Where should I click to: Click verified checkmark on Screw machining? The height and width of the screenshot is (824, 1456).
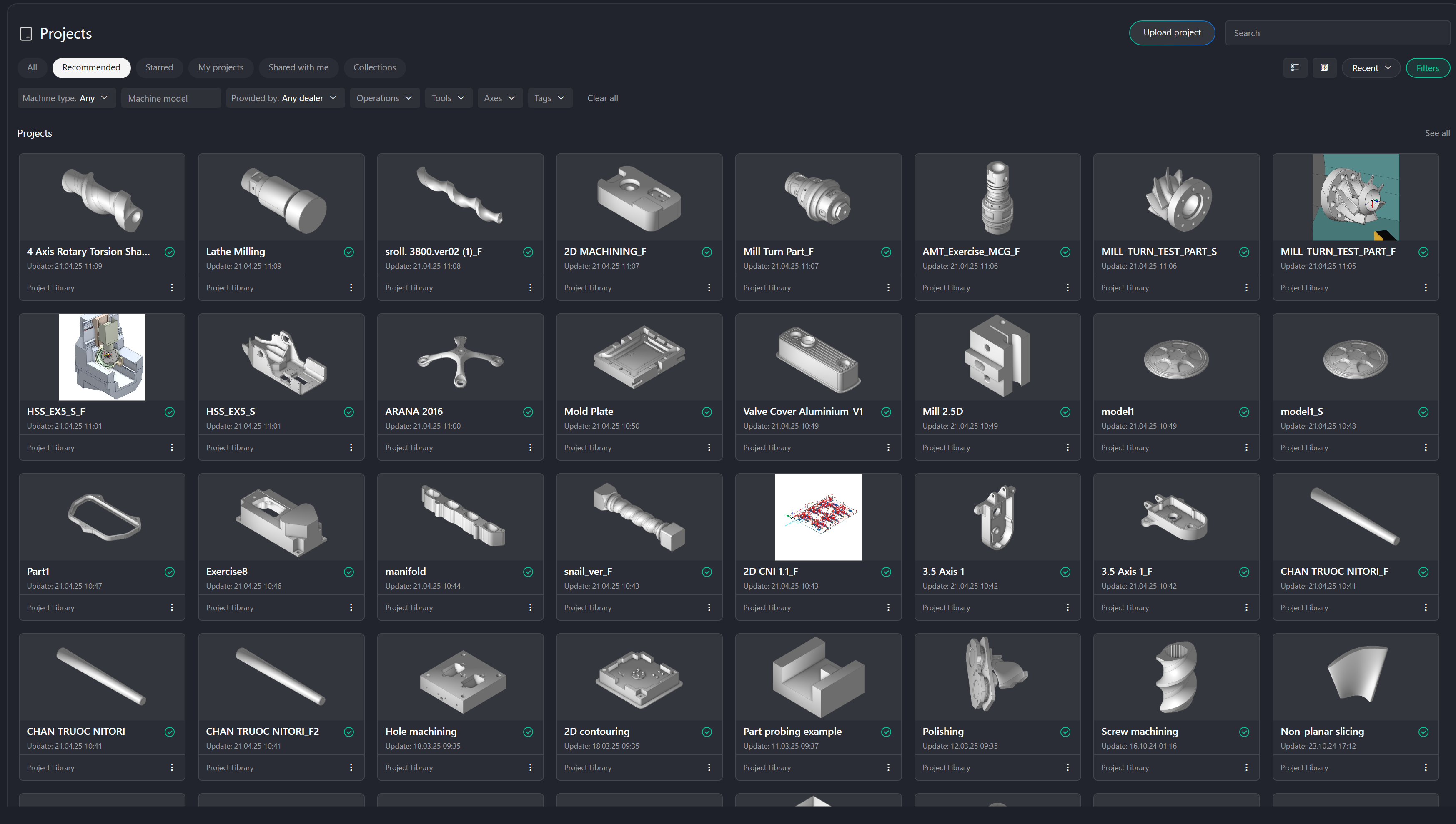click(1244, 732)
